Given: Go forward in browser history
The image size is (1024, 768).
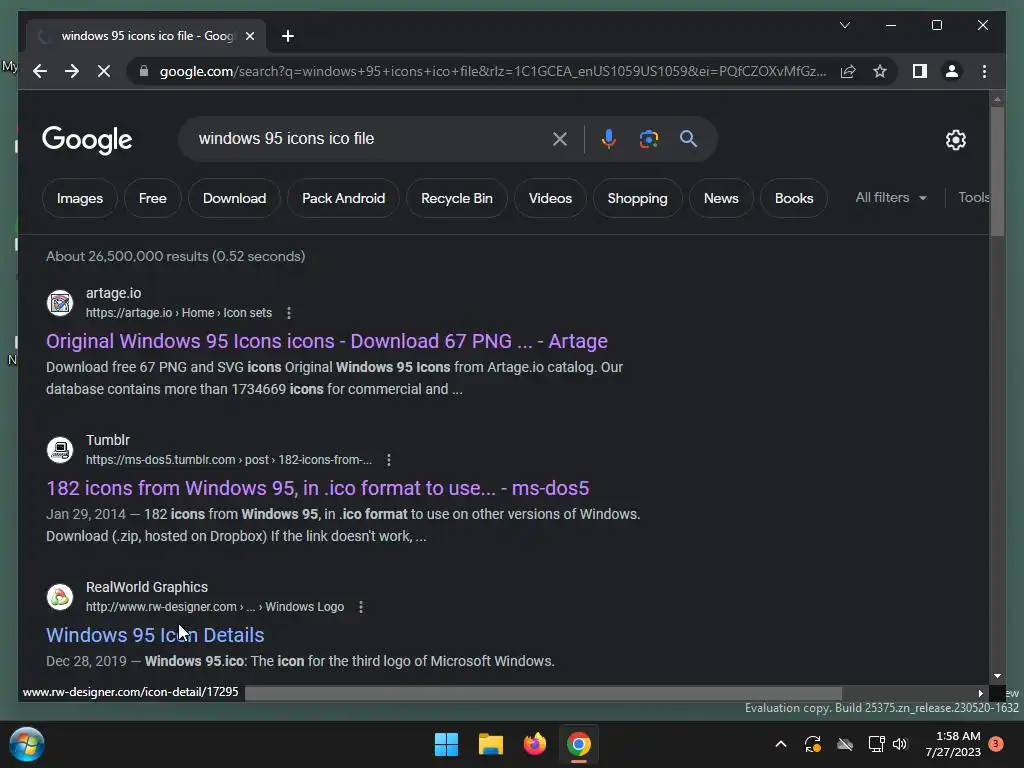Looking at the screenshot, I should (x=72, y=71).
